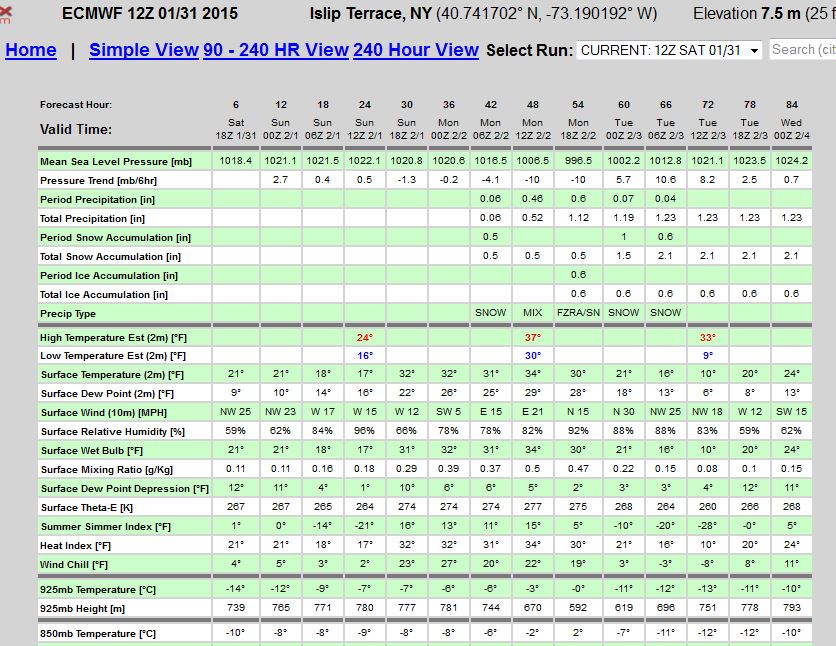The width and height of the screenshot is (836, 646).
Task: Click the -28° Summer Simmer Index value
Action: click(708, 526)
